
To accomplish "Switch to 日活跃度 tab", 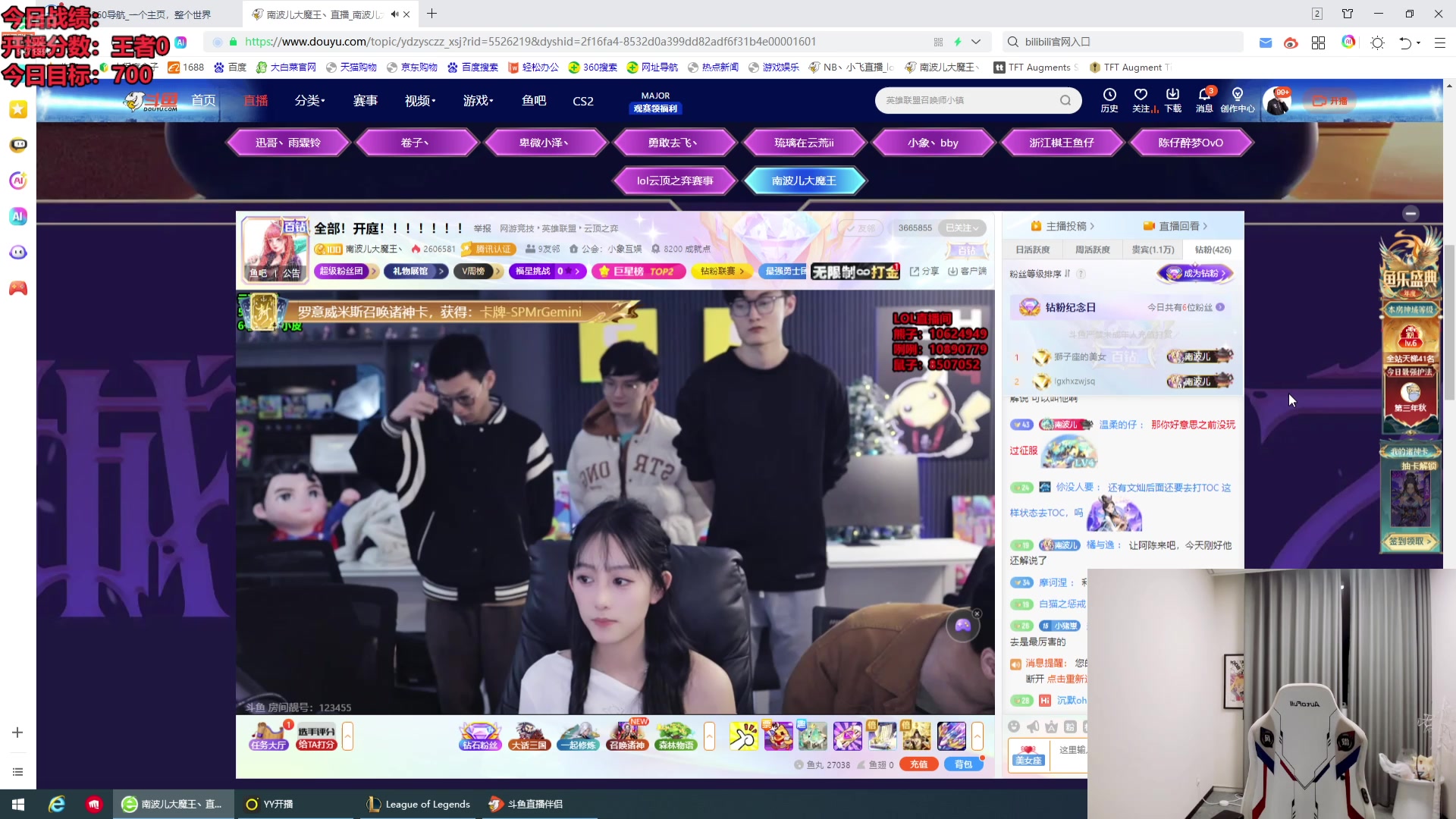I will tap(1033, 249).
